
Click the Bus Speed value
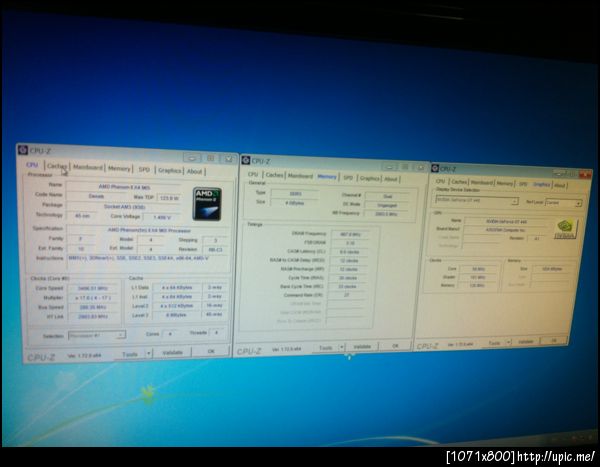[93, 307]
